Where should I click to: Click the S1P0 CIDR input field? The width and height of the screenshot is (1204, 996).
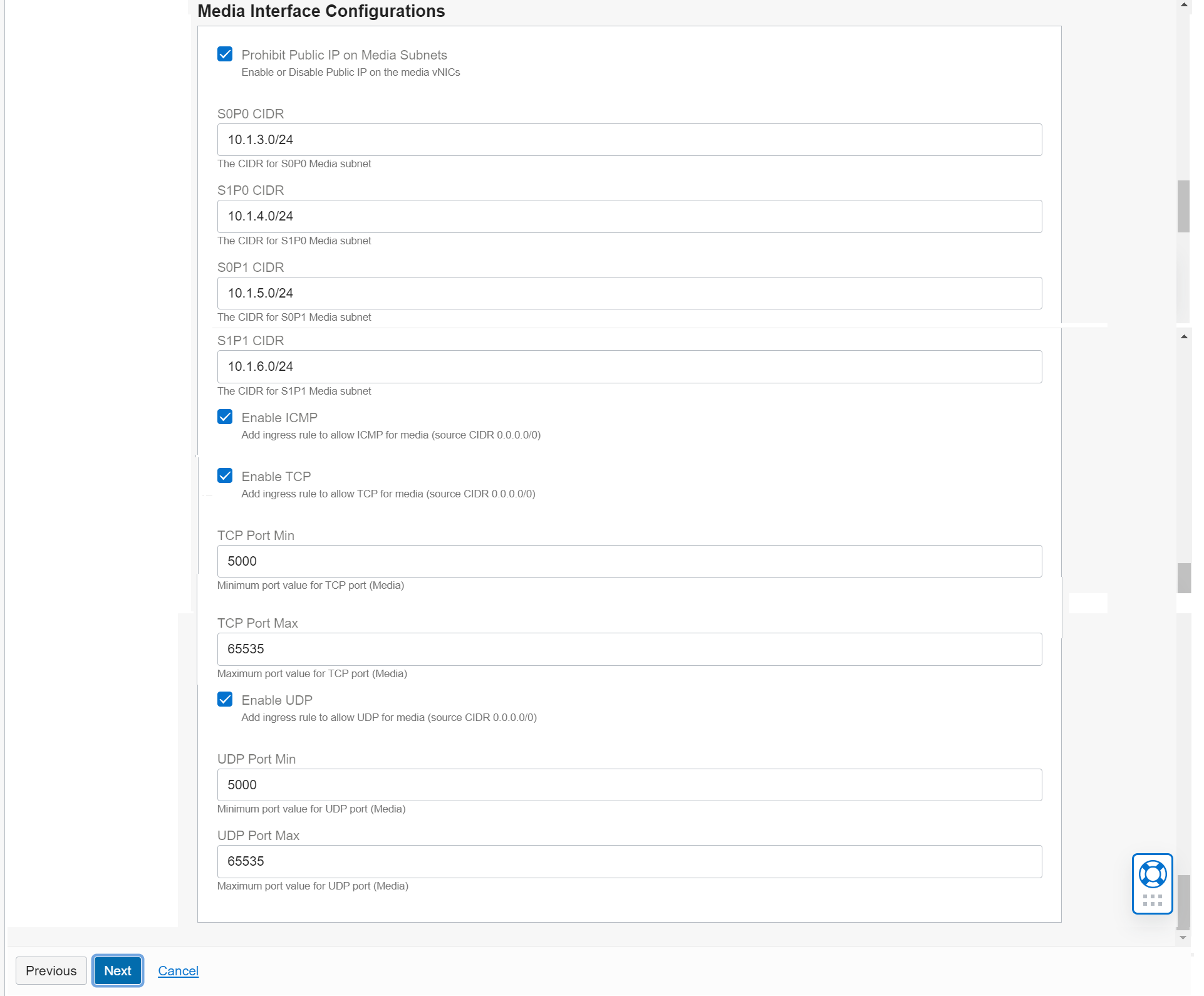[x=630, y=216]
